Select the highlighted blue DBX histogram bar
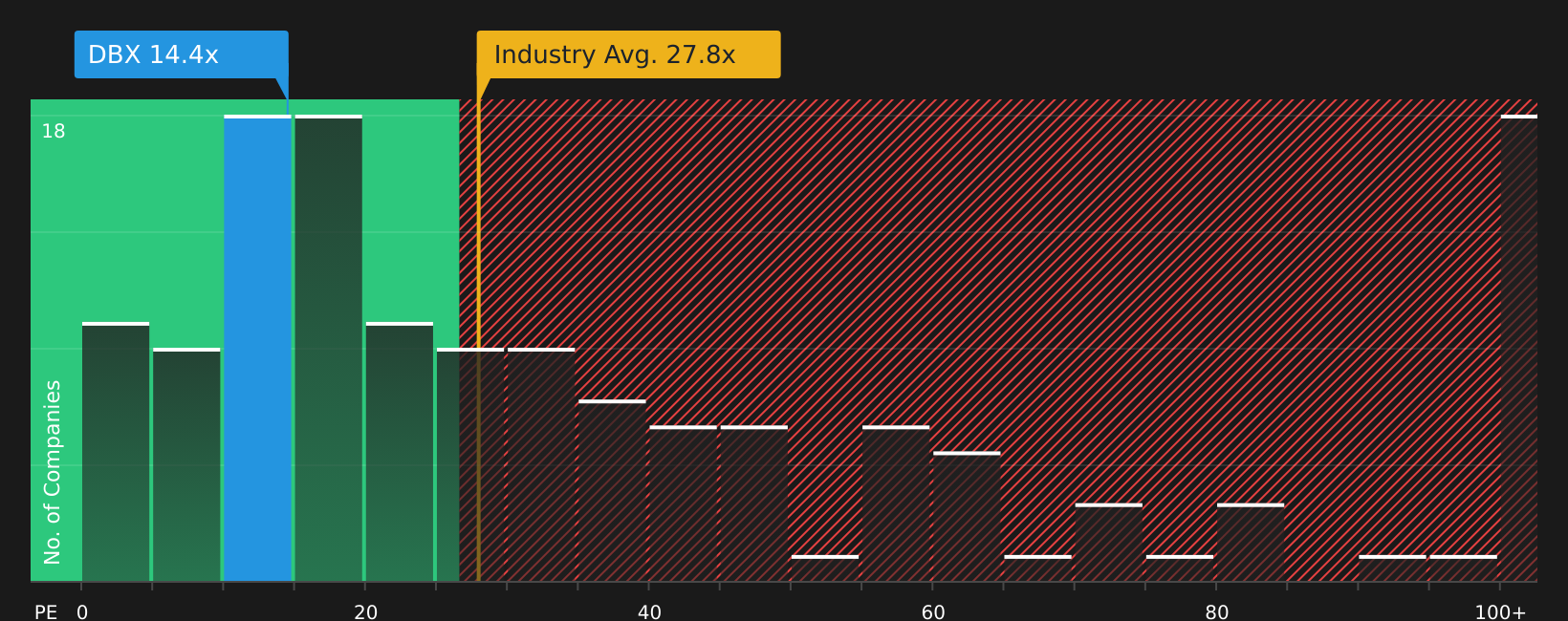The width and height of the screenshot is (1568, 621). [257, 349]
